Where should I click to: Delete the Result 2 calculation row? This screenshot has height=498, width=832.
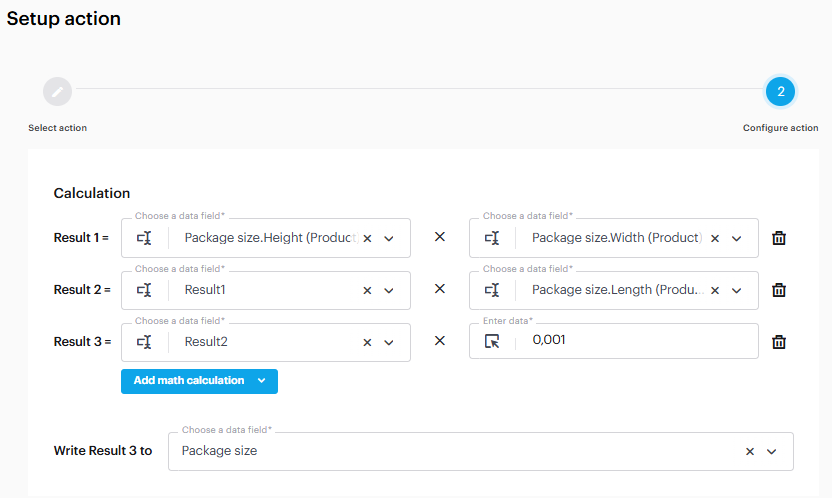pos(779,290)
